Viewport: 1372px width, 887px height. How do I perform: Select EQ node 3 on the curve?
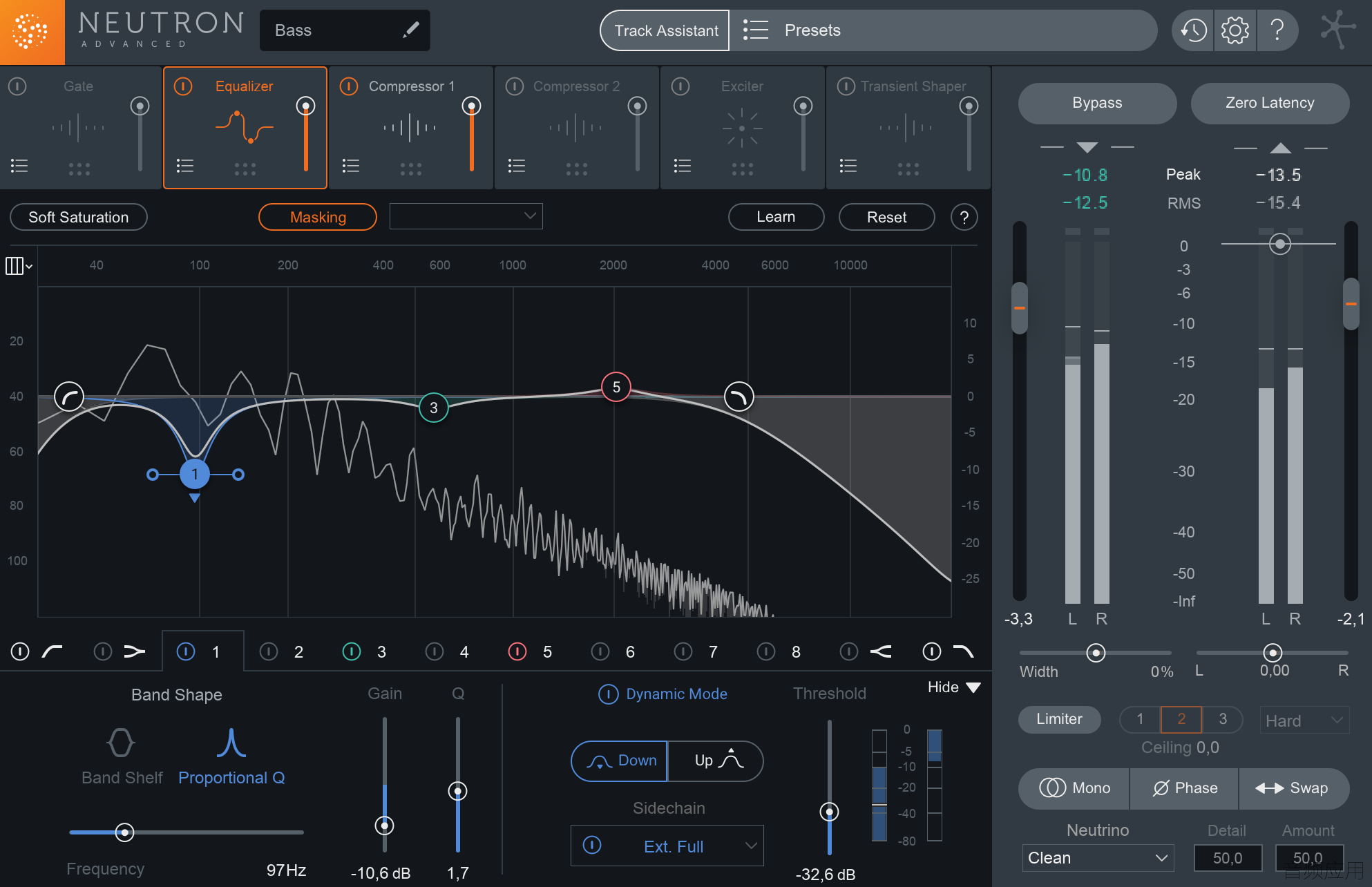(434, 408)
